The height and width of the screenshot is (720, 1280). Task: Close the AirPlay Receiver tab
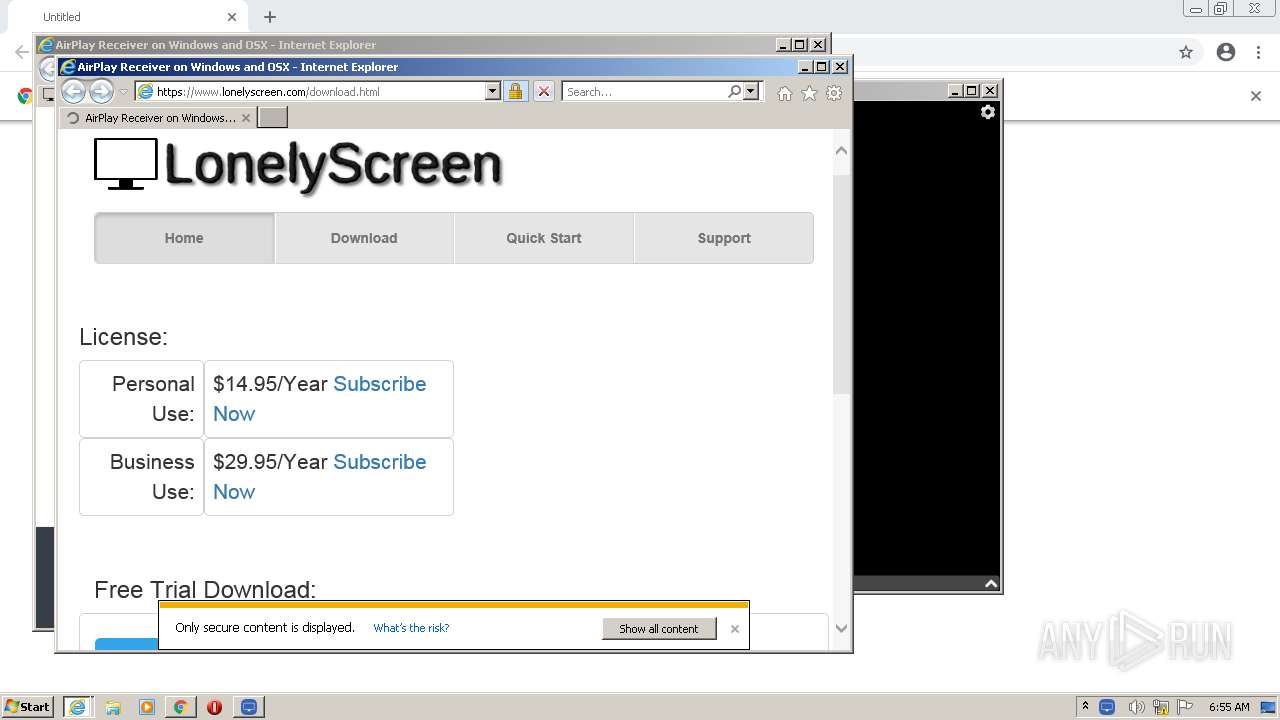click(246, 118)
